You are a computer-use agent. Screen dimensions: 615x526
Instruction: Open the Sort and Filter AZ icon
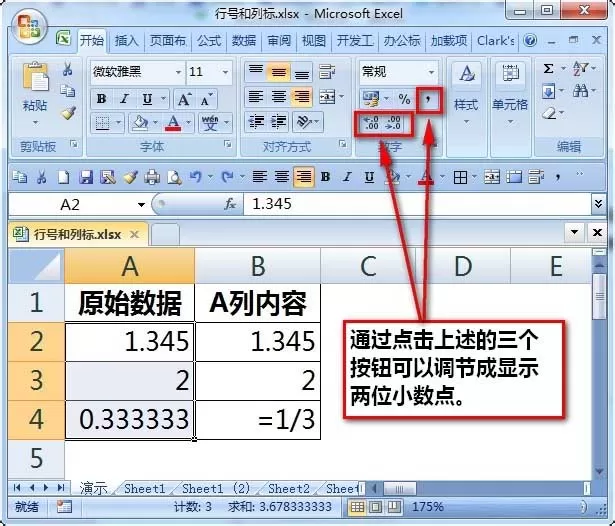pyautogui.click(x=580, y=69)
